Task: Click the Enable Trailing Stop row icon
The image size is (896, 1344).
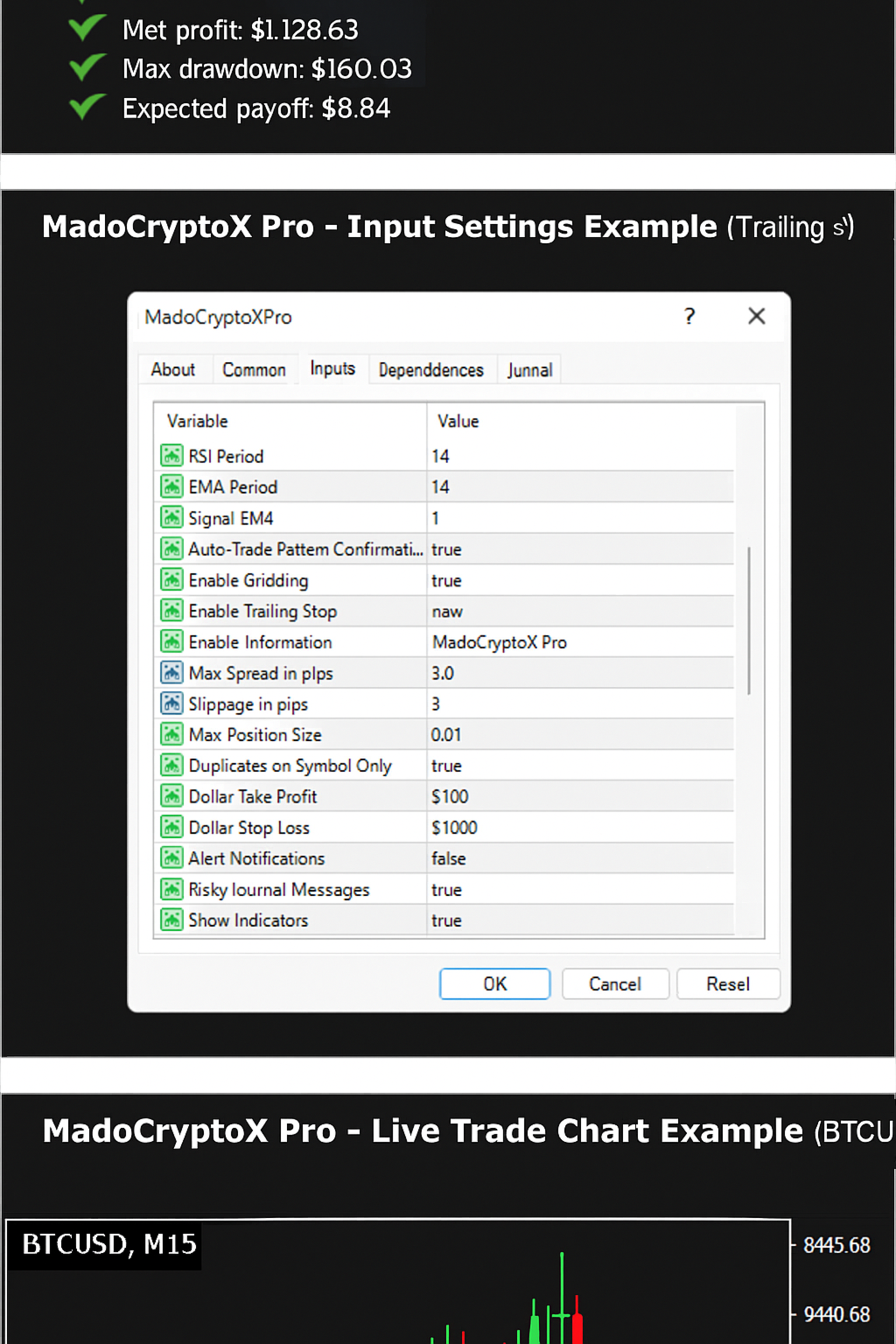Action: [x=171, y=611]
